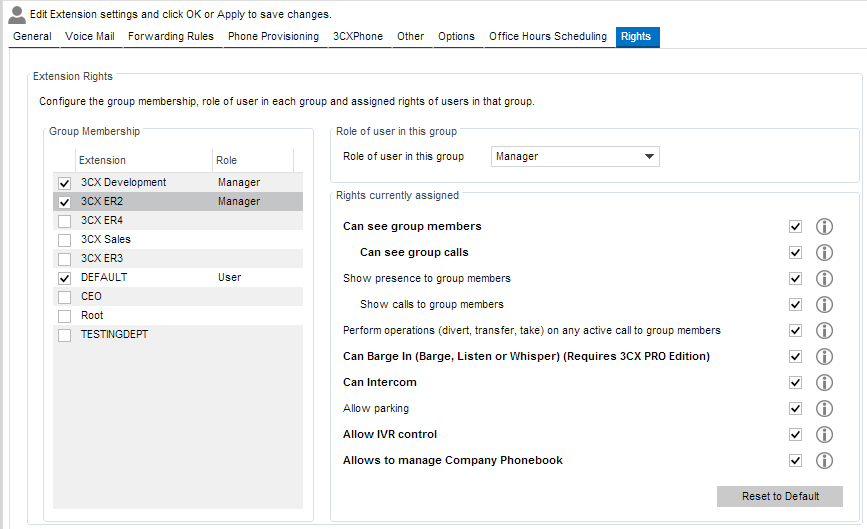Viewport: 867px width, 529px height.
Task: Open info for Perform operations on active calls
Action: tap(824, 331)
